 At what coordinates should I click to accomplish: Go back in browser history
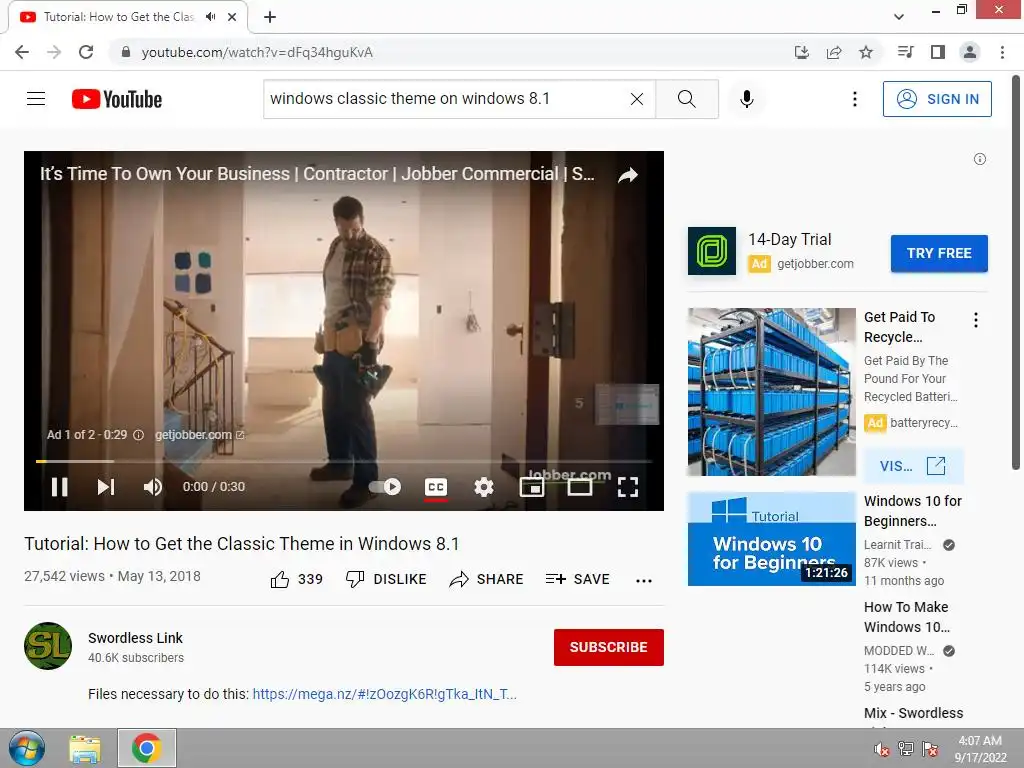point(22,52)
